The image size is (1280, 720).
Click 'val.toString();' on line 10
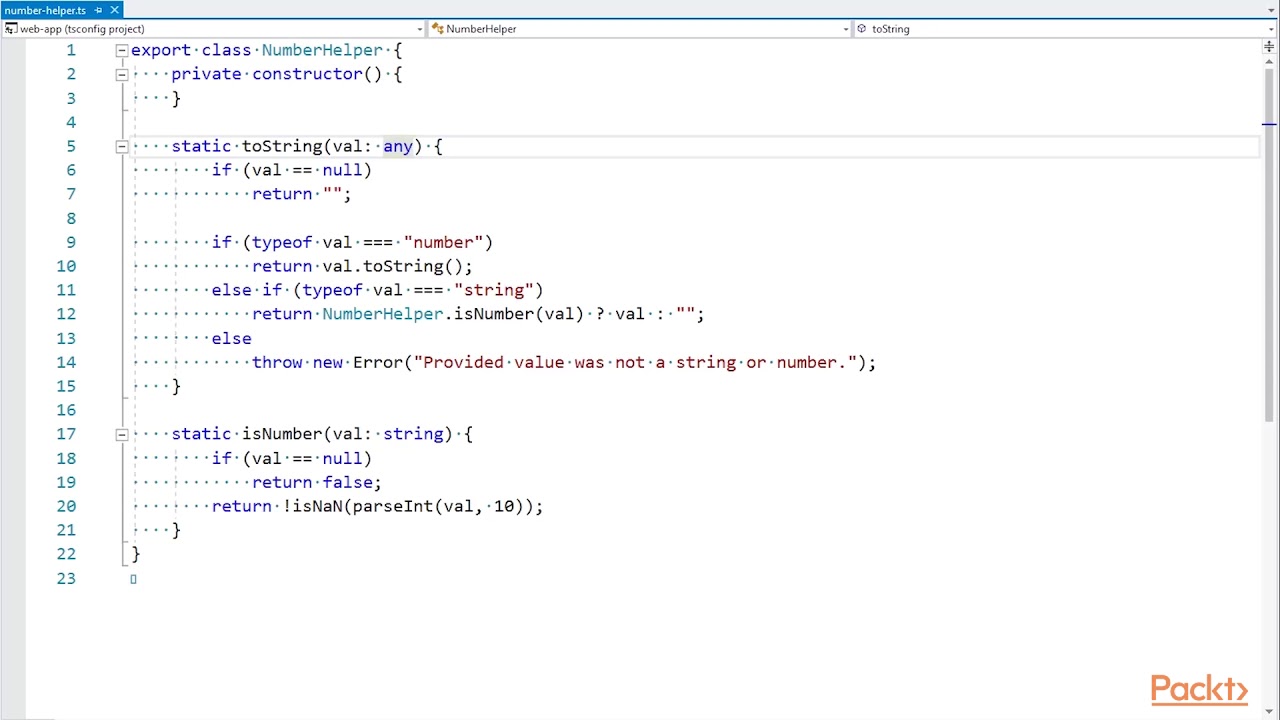[x=397, y=266]
